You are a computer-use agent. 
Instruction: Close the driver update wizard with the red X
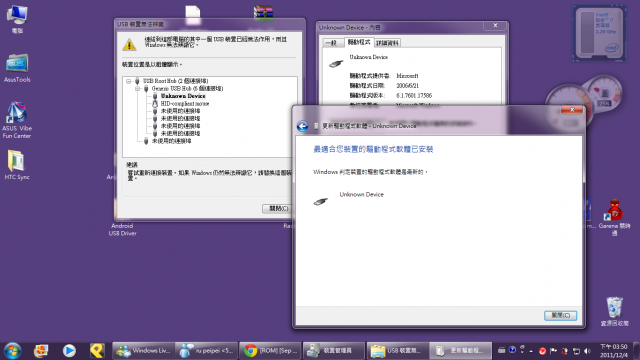point(571,110)
